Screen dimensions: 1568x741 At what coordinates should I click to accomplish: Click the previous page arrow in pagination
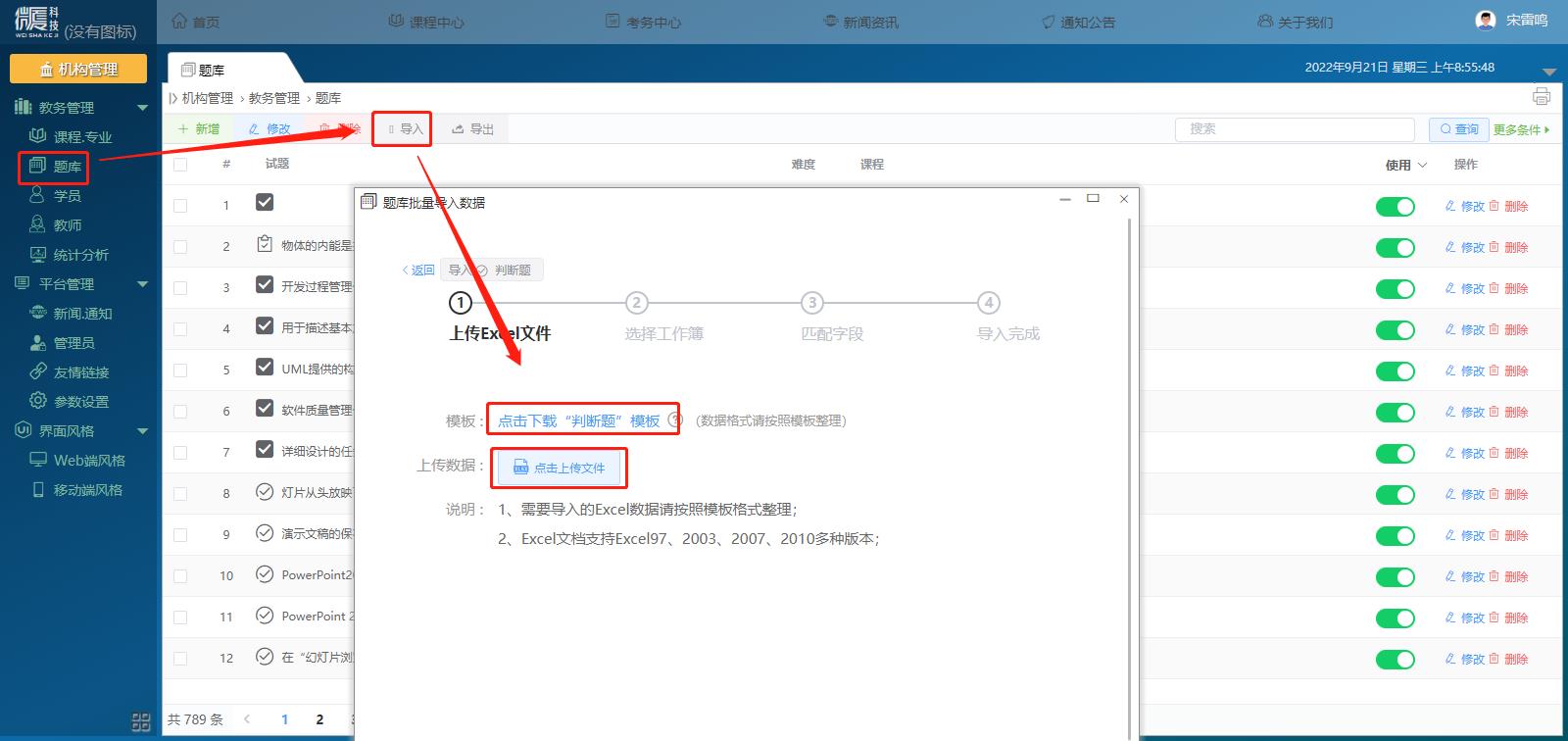pos(247,719)
